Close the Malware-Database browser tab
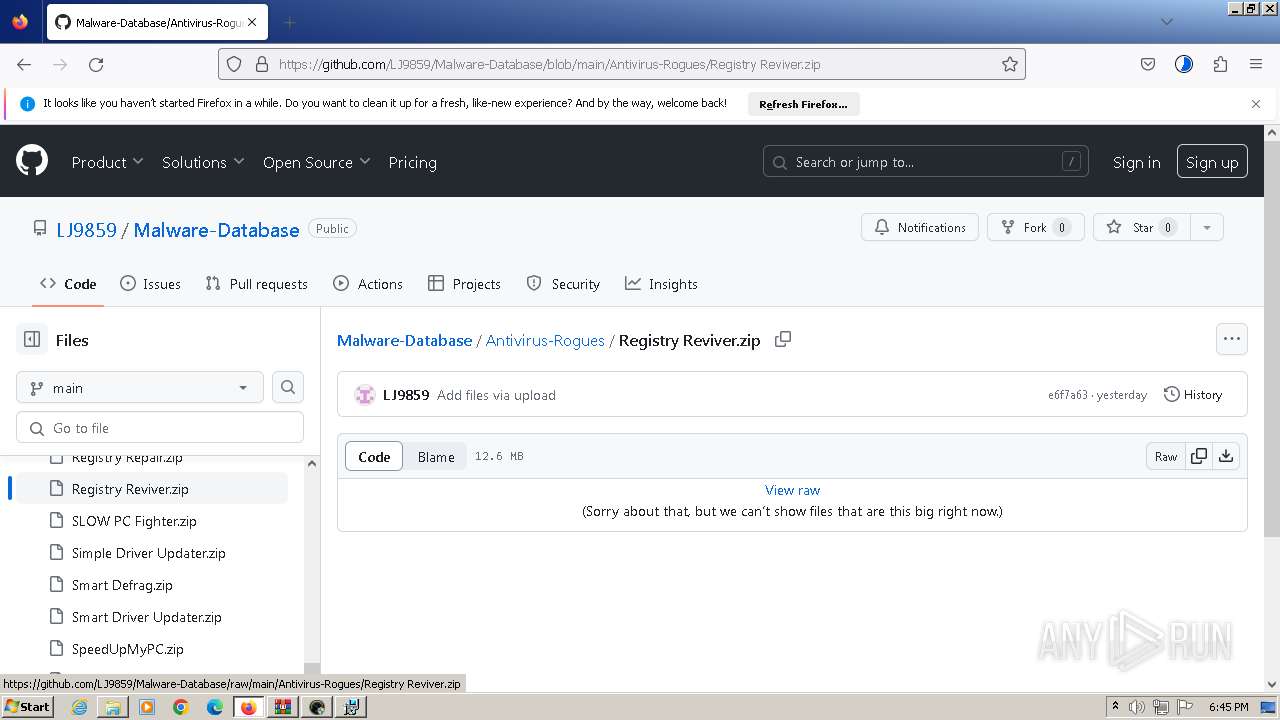The height and width of the screenshot is (720, 1280). tap(251, 22)
